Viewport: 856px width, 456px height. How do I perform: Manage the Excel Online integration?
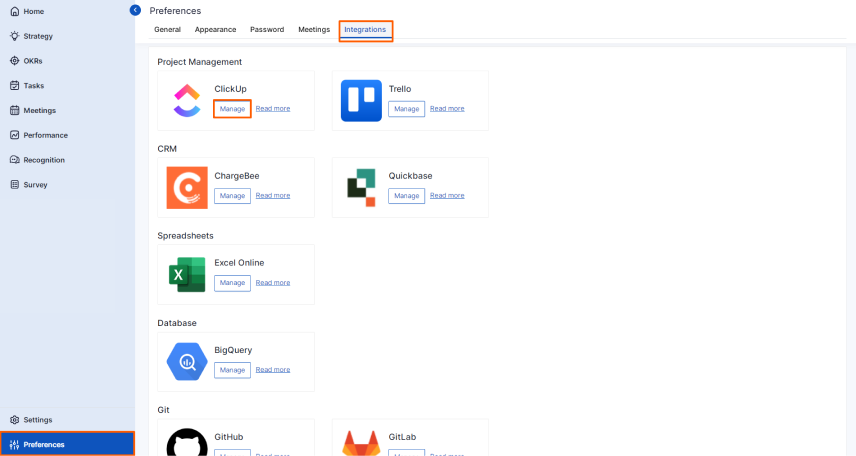[232, 283]
